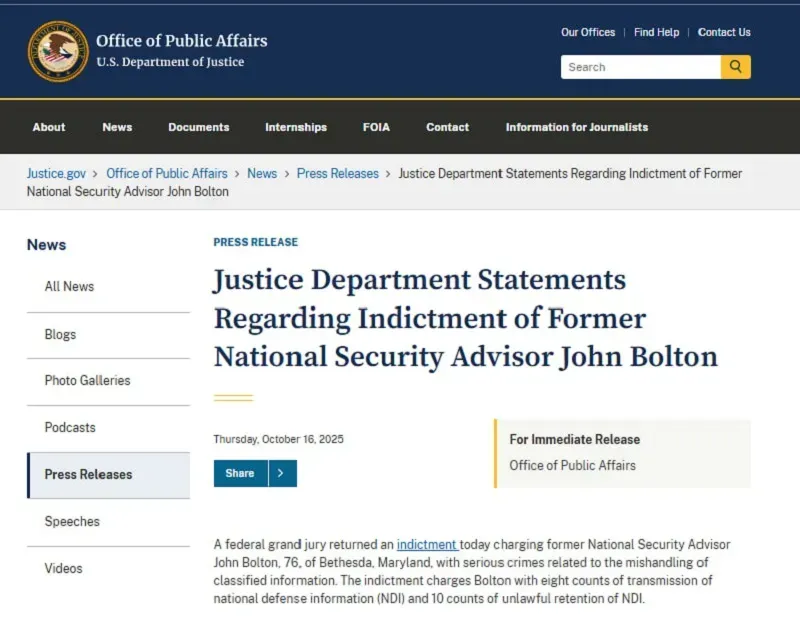Select FOIA in the navigation bar
Viewport: 800px width, 617px height.
coord(376,127)
